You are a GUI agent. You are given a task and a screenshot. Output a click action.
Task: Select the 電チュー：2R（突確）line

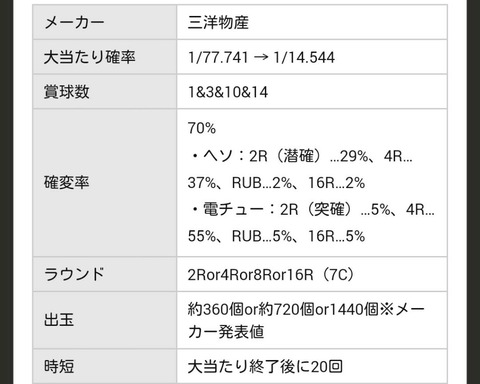coord(312,209)
